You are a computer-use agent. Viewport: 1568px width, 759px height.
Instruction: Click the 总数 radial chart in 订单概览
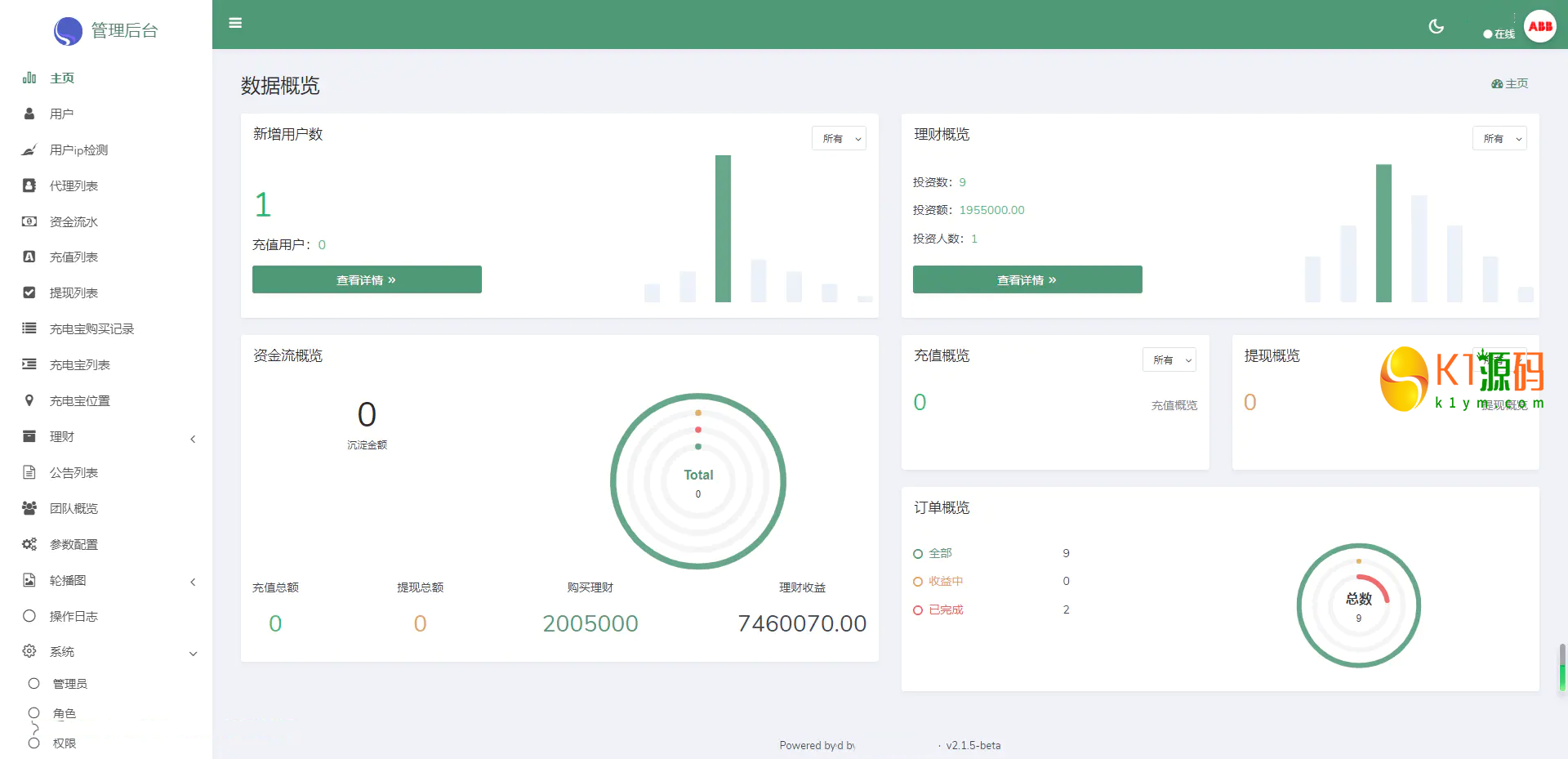[1359, 605]
